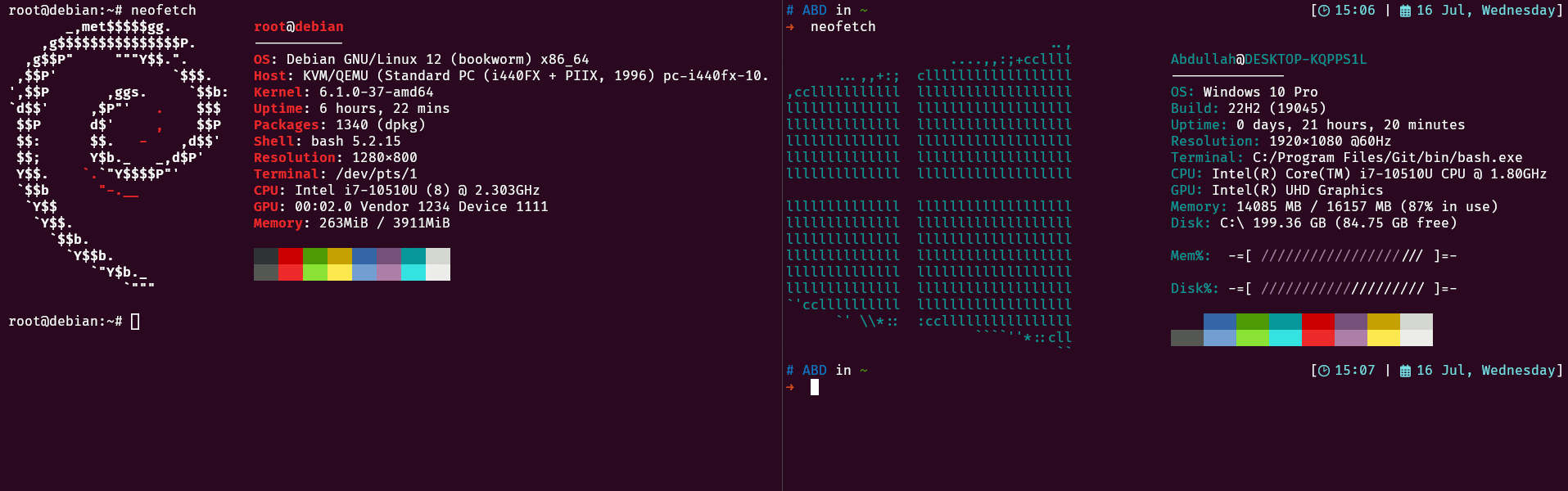The width and height of the screenshot is (1568, 491).
Task: Click the 'root@debian:~# neofetch' command line
Action: 102,11
